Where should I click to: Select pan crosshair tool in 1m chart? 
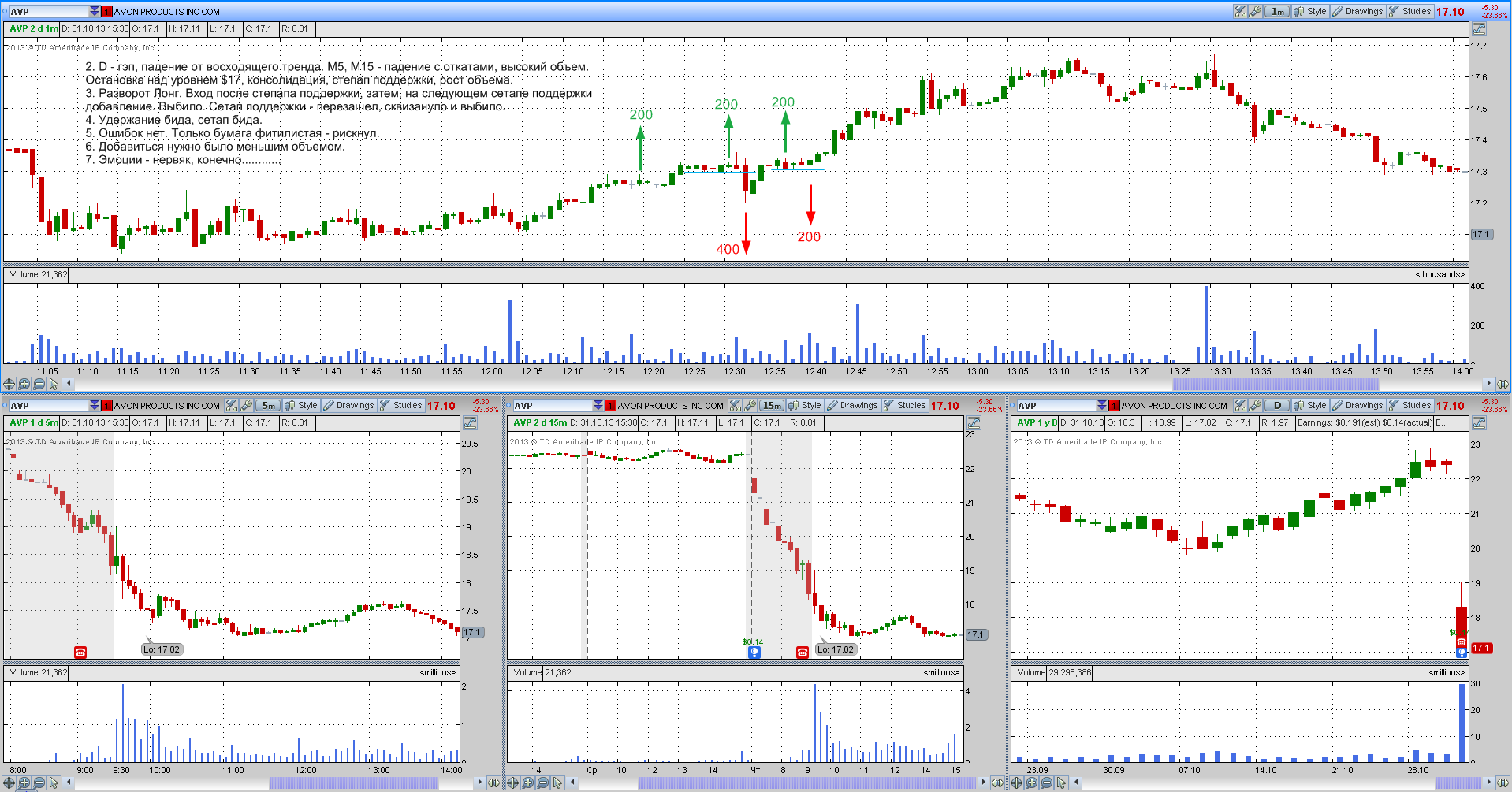click(9, 384)
